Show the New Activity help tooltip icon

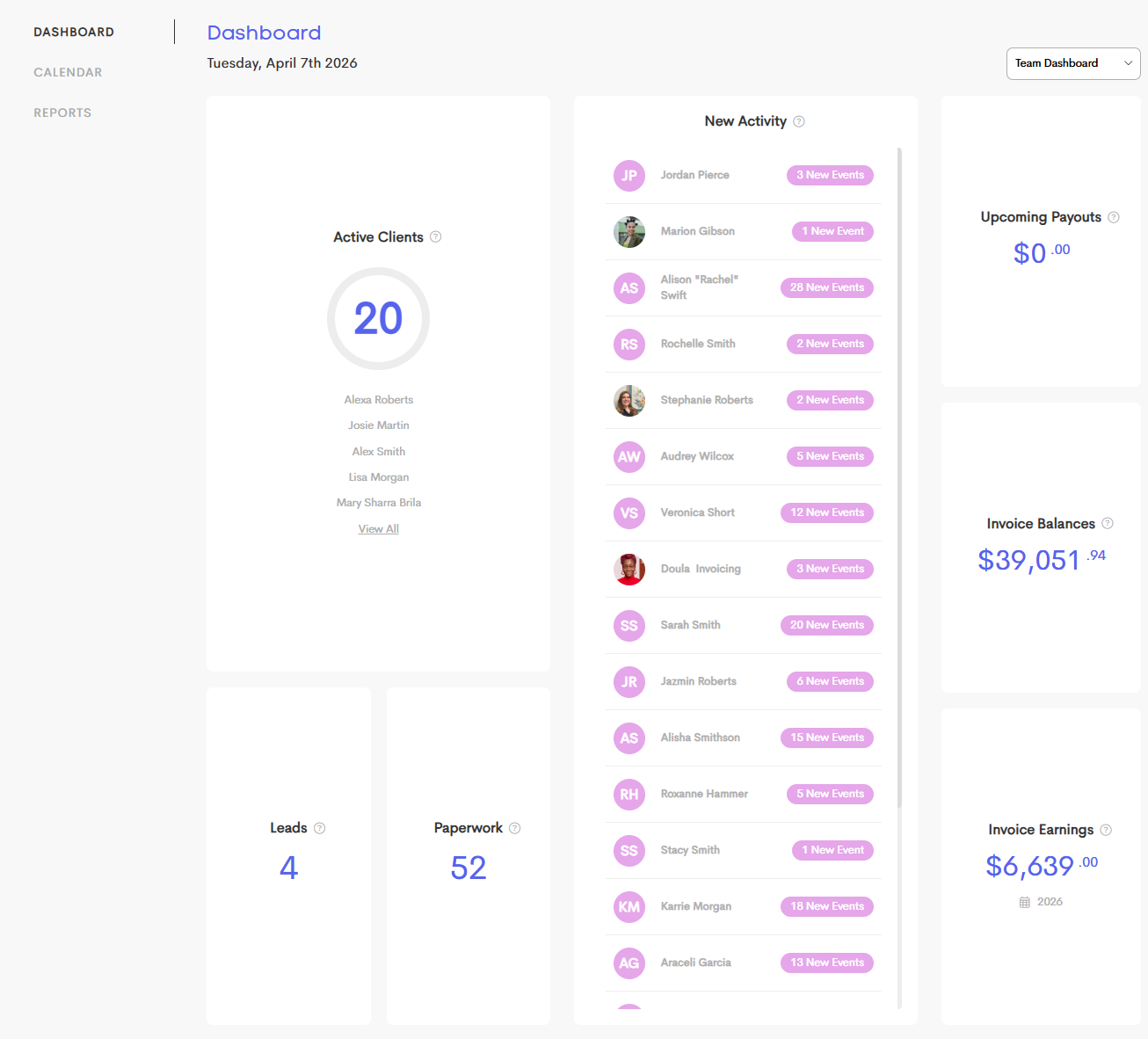pyautogui.click(x=799, y=121)
